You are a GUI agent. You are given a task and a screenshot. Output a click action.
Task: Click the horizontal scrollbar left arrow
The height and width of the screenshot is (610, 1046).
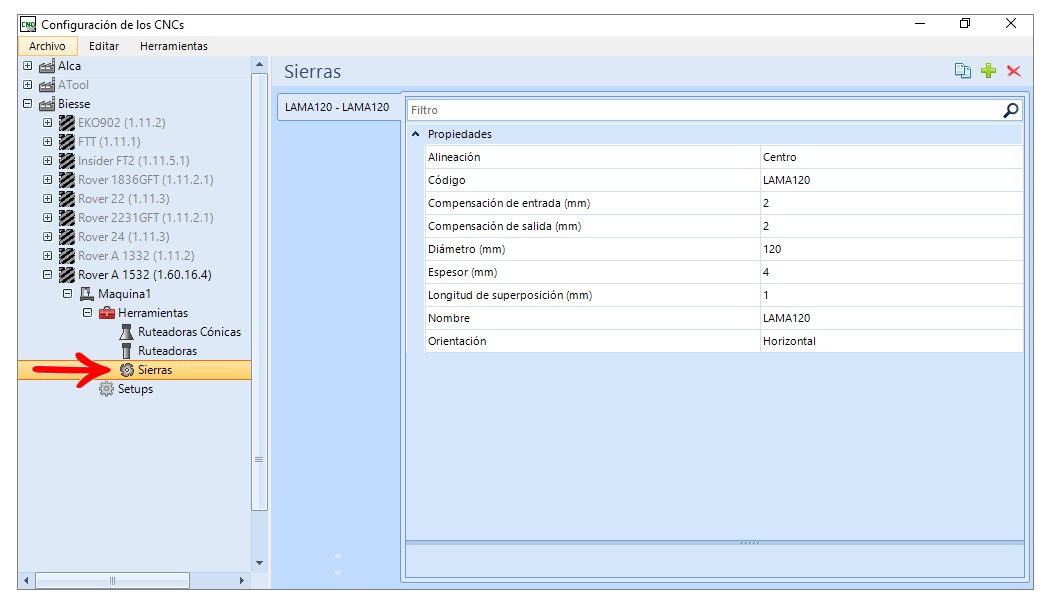point(26,581)
